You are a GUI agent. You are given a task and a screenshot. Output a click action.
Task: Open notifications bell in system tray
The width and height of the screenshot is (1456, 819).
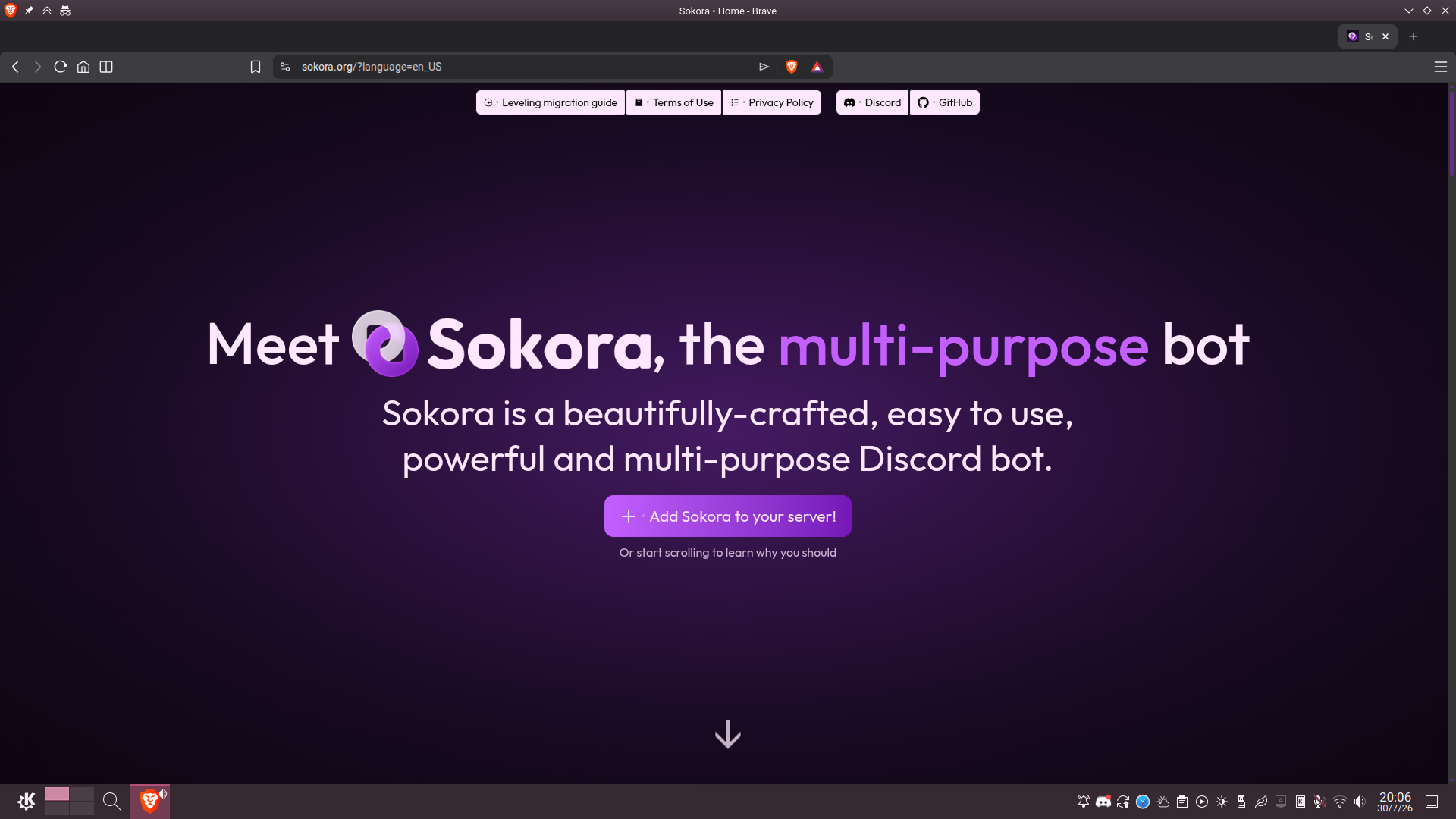(1084, 802)
